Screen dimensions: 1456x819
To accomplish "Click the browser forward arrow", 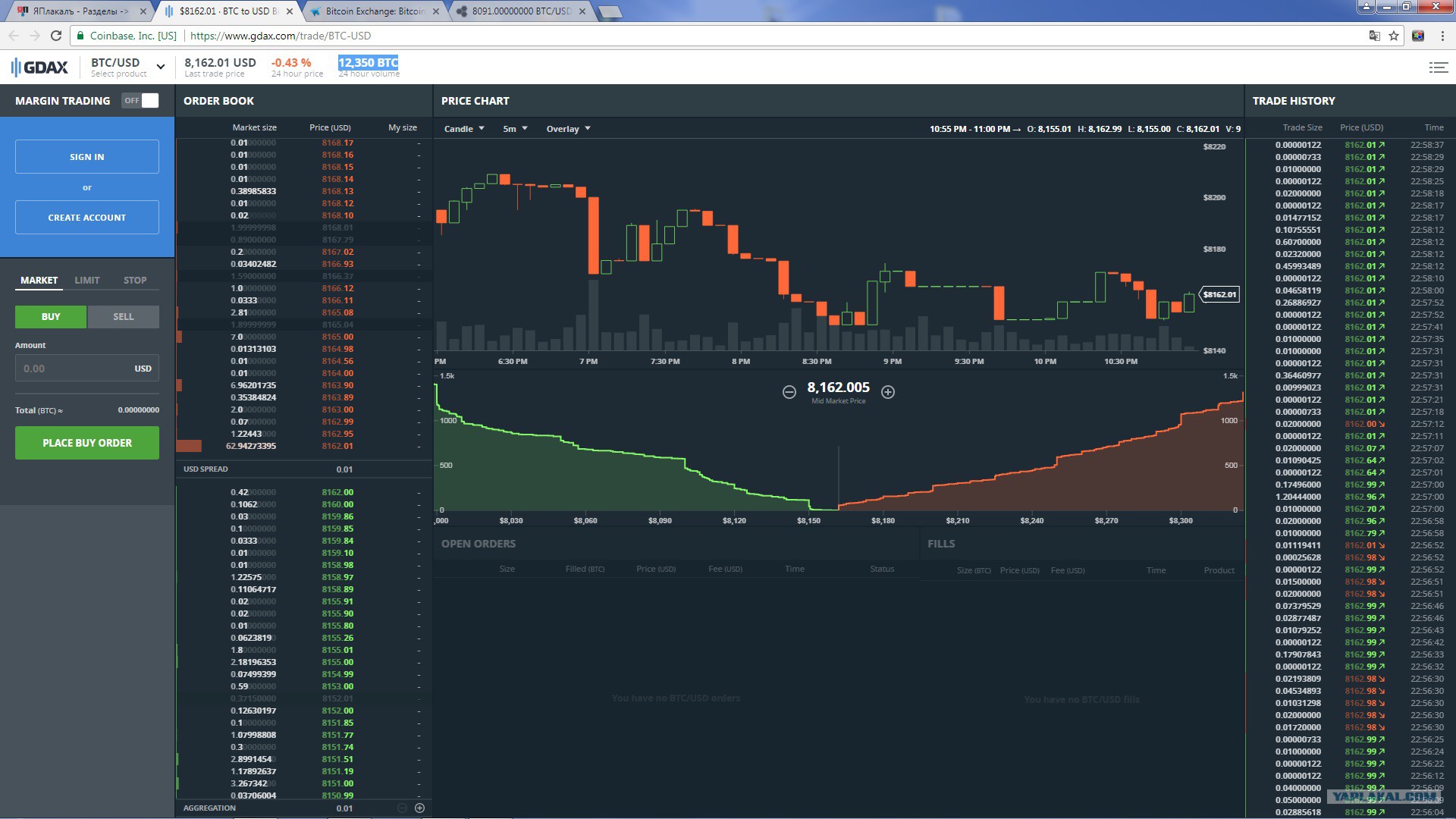I will tap(35, 36).
